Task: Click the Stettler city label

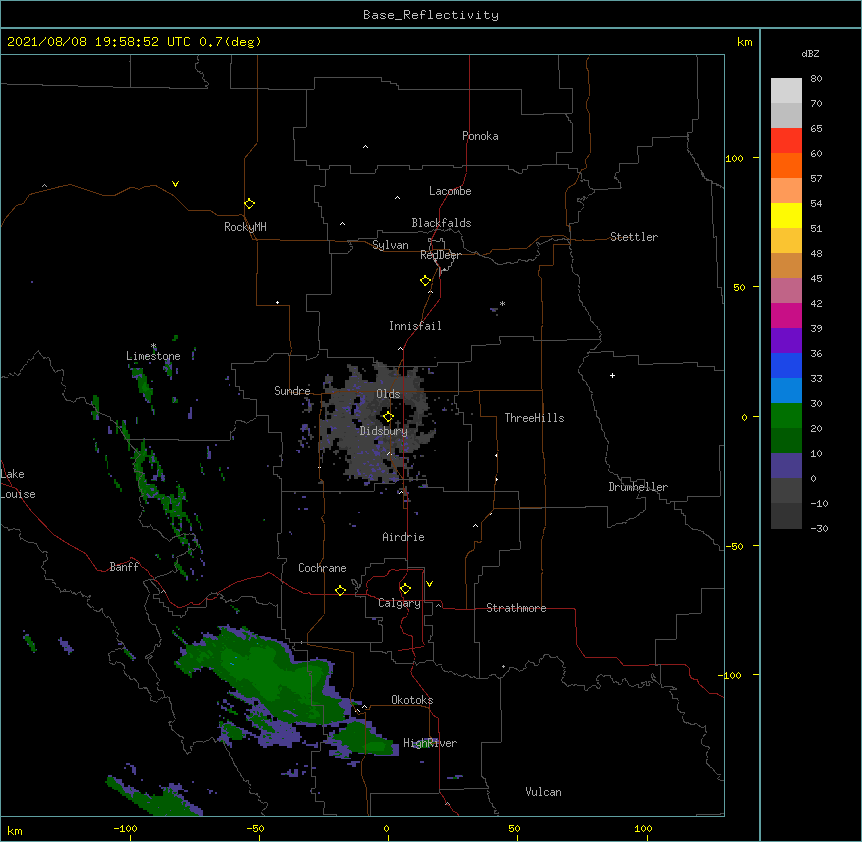Action: click(x=634, y=237)
